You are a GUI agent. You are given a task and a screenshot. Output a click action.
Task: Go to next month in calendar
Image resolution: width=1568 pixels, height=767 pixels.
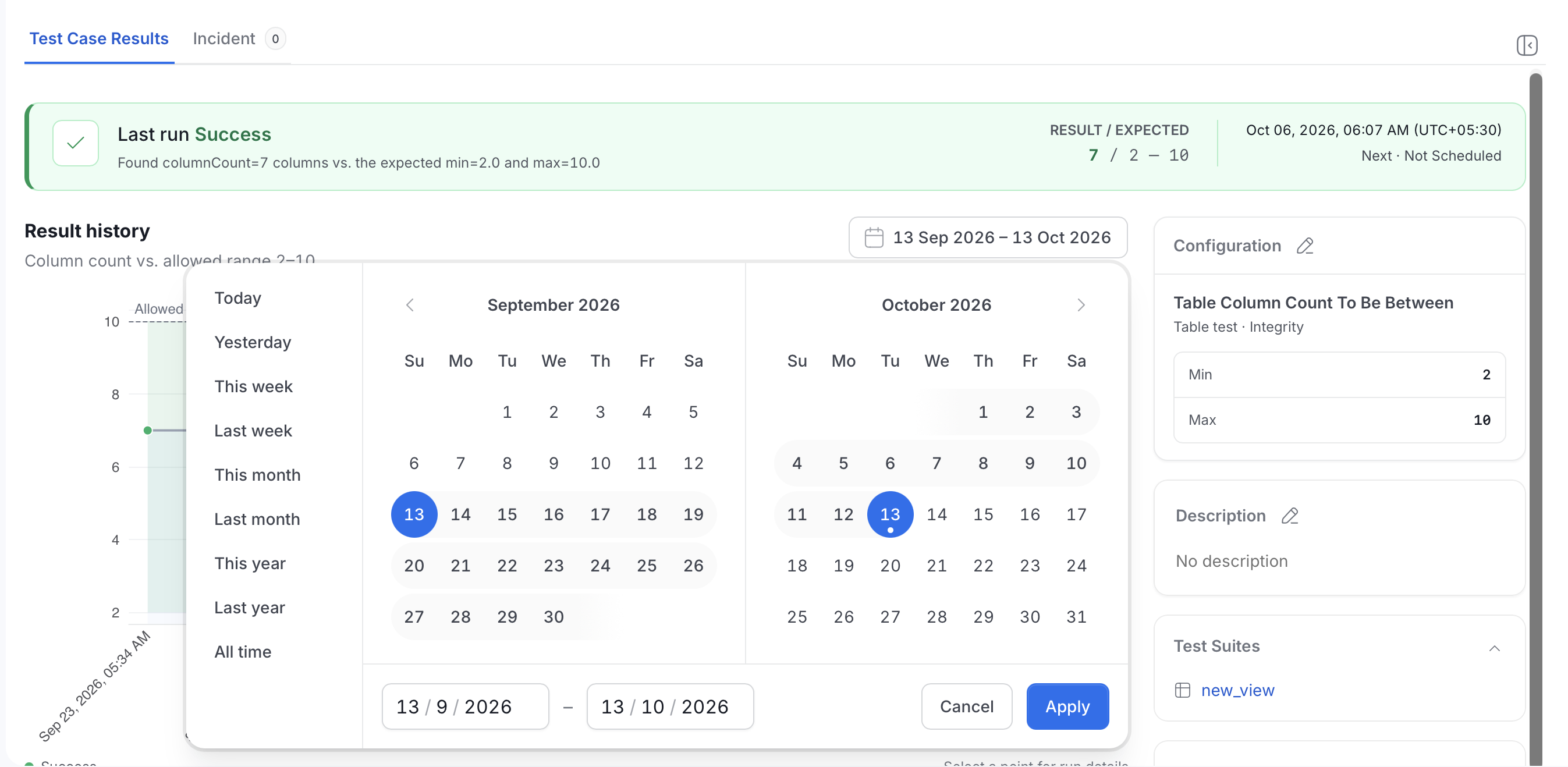[x=1080, y=304]
